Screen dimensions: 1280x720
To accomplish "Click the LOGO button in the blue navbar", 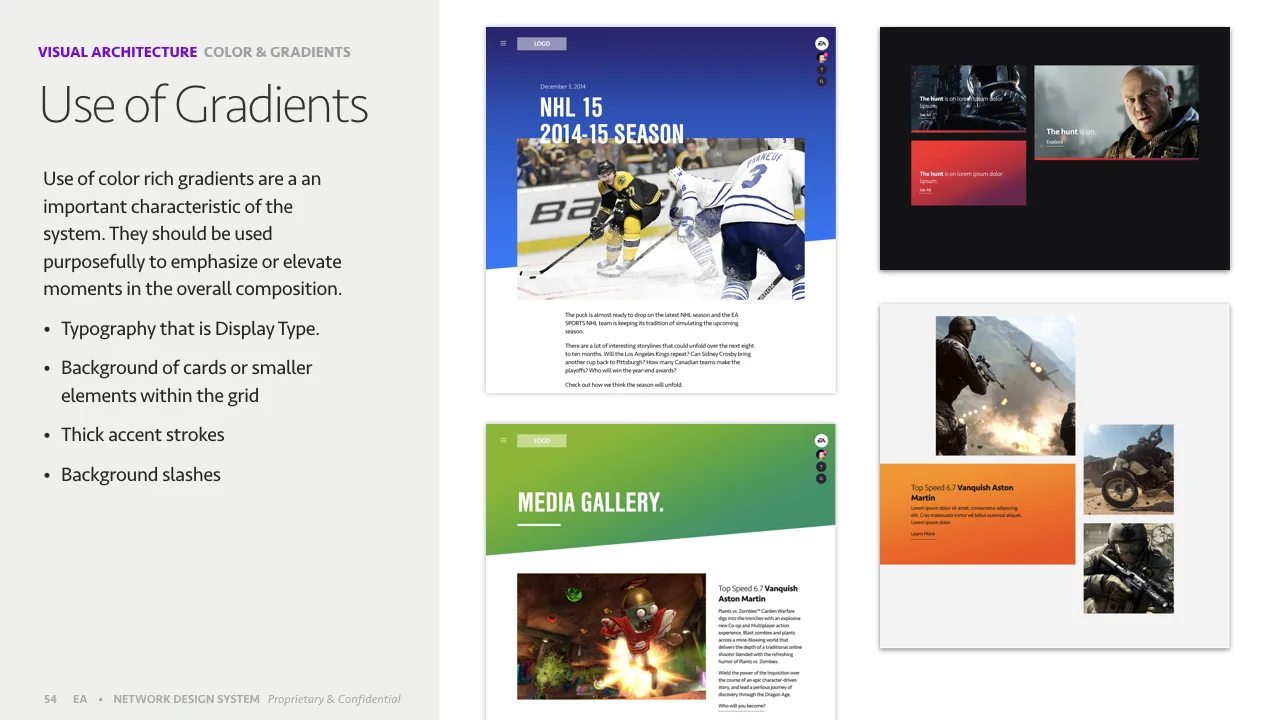I will coord(541,43).
